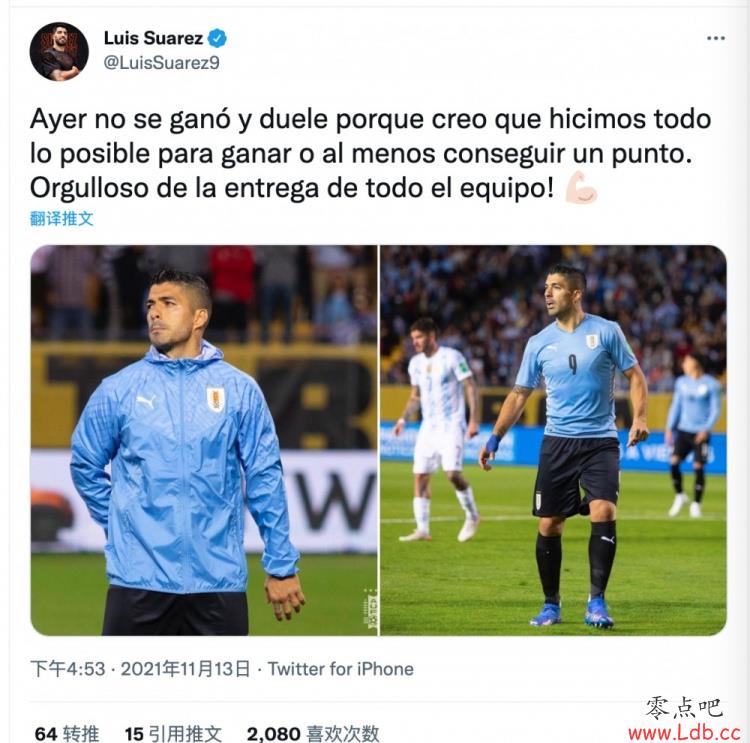Click the 零点吧 watermark logo
Screen dimensions: 750x743
point(684,708)
